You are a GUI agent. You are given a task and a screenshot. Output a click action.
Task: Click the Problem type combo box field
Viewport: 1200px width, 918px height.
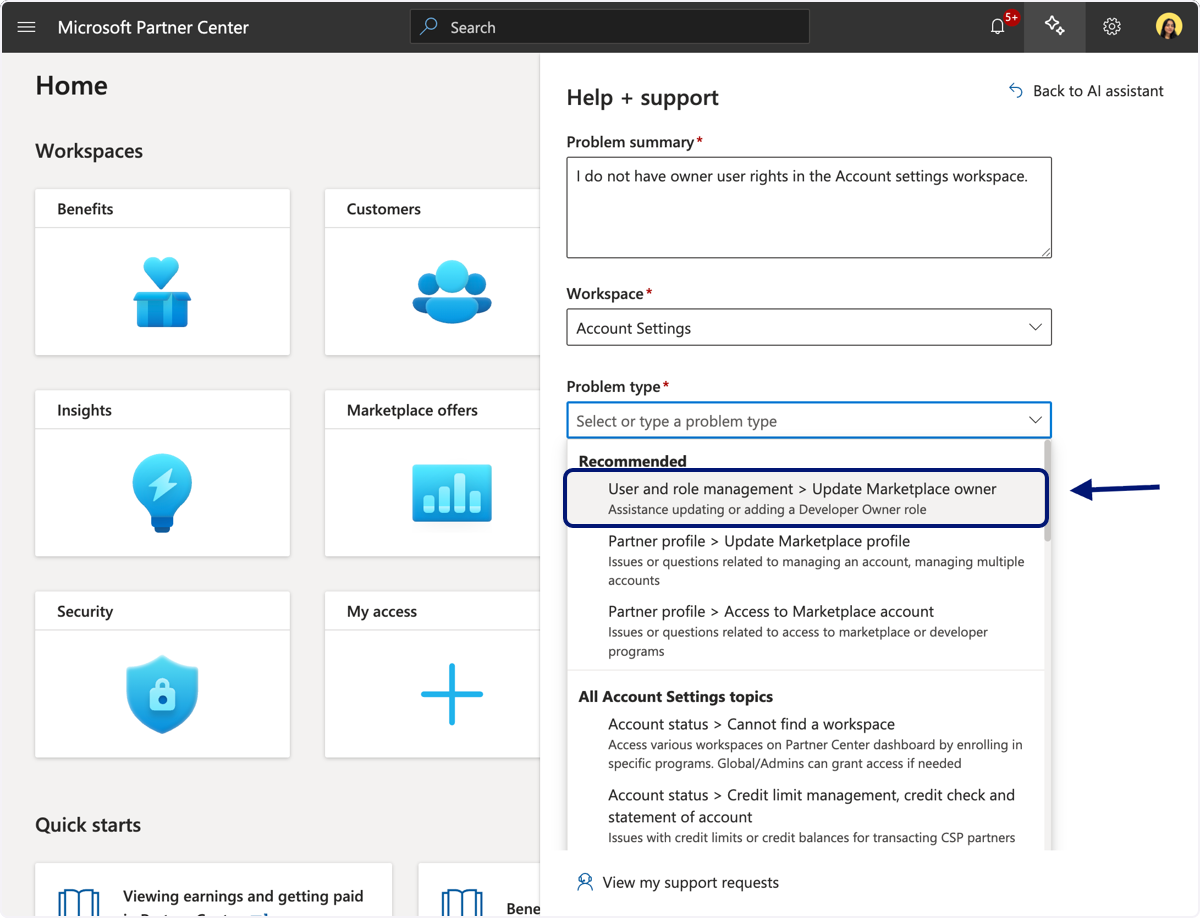click(x=809, y=421)
